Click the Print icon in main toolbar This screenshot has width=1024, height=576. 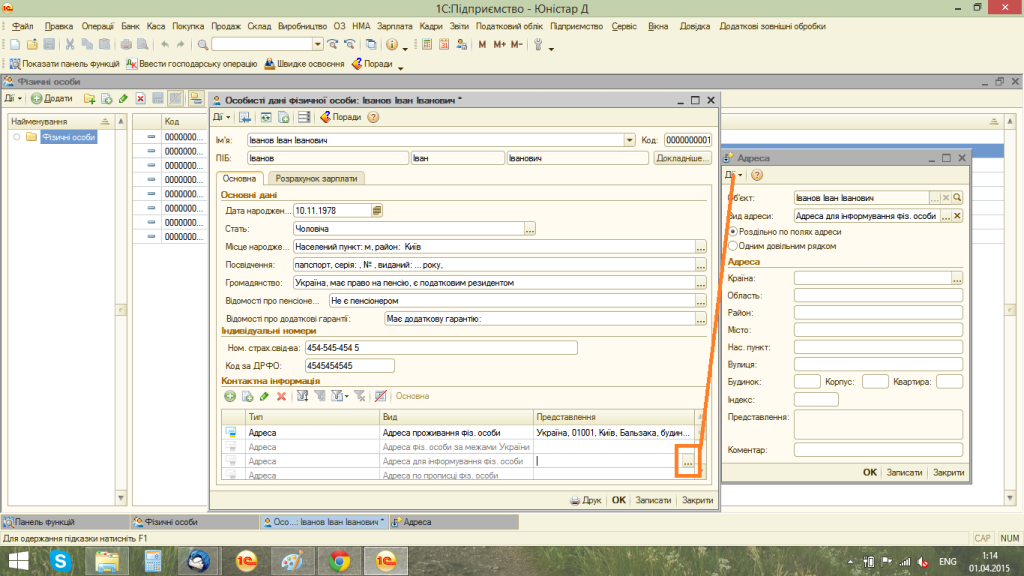[x=126, y=44]
